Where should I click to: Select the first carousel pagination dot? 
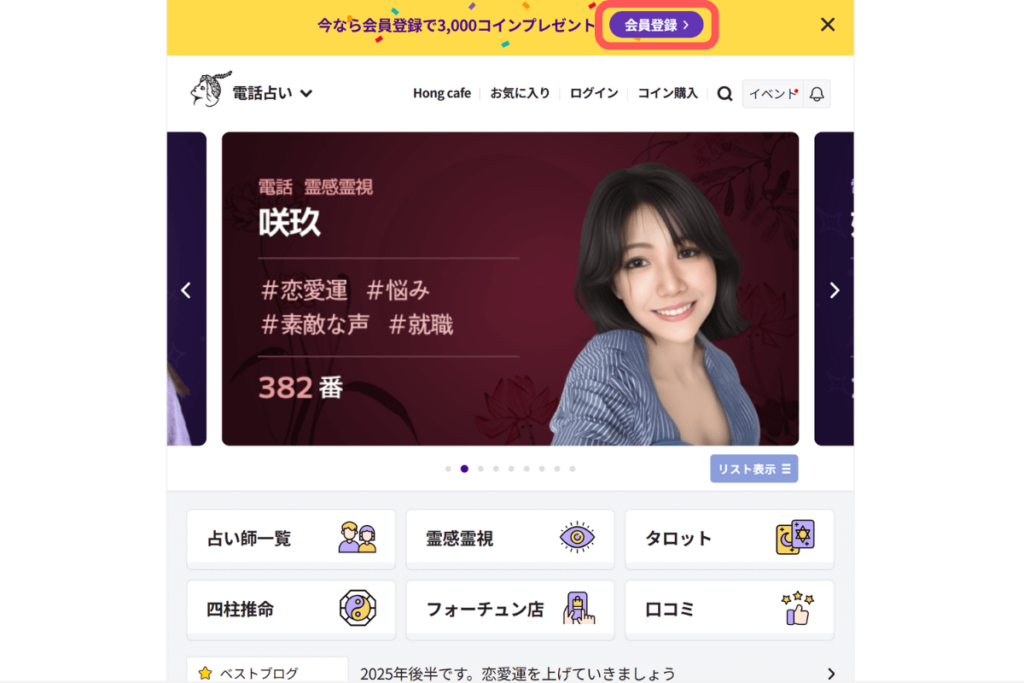(x=448, y=469)
